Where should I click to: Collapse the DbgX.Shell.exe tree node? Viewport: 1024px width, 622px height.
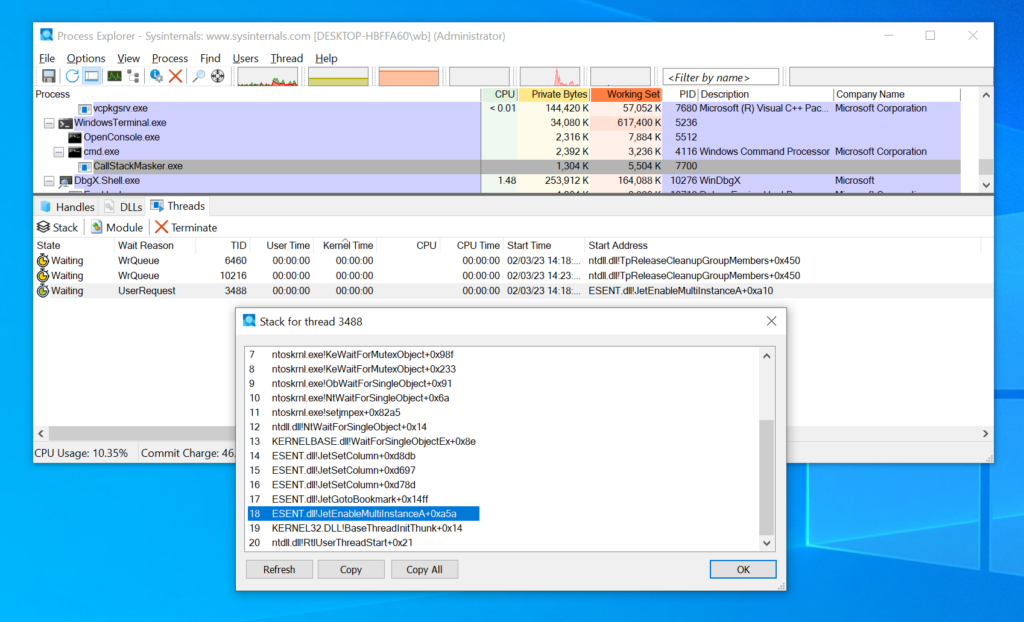[x=49, y=181]
